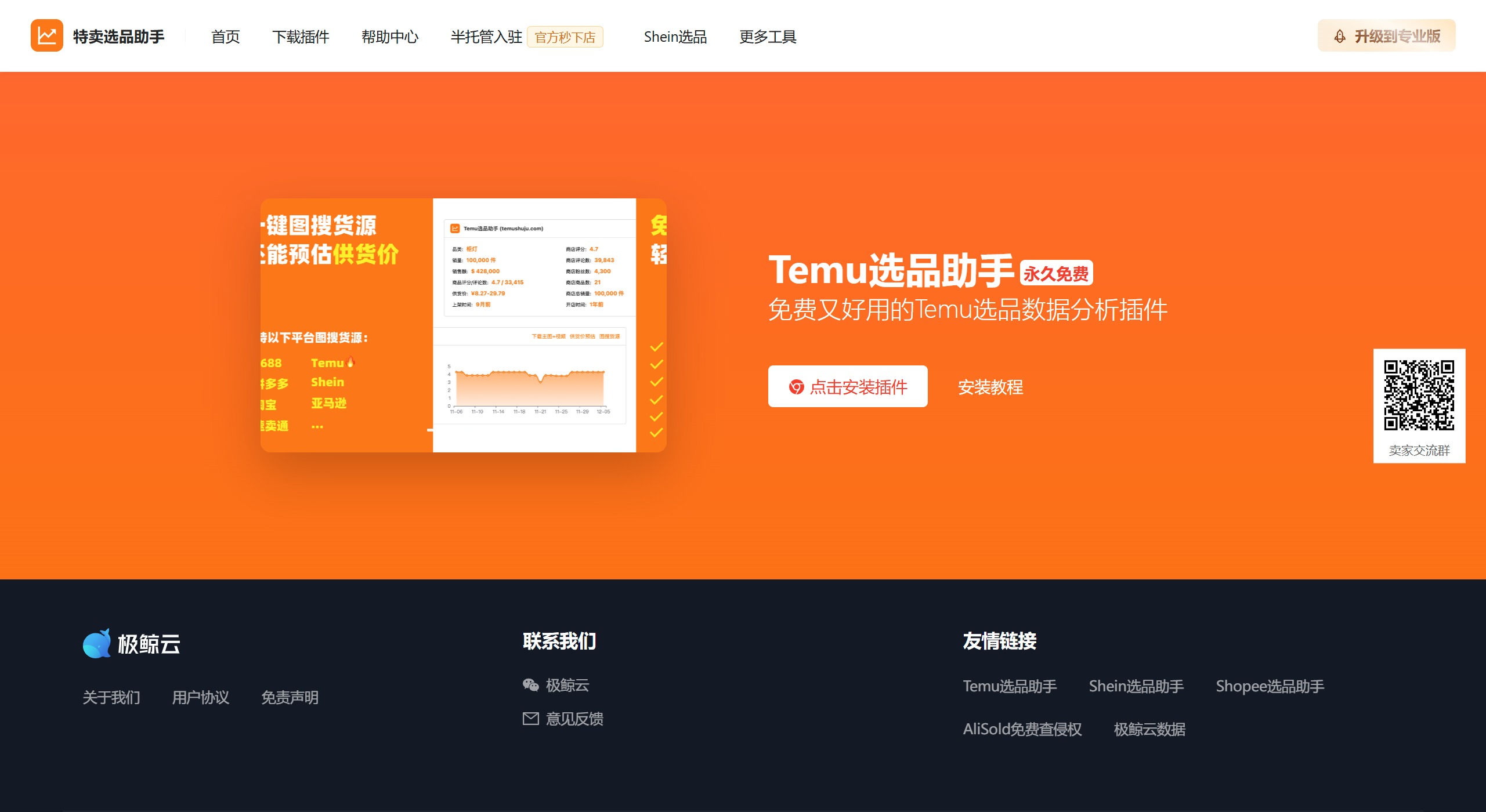
Task: Open the 首页 menu item
Action: point(225,37)
